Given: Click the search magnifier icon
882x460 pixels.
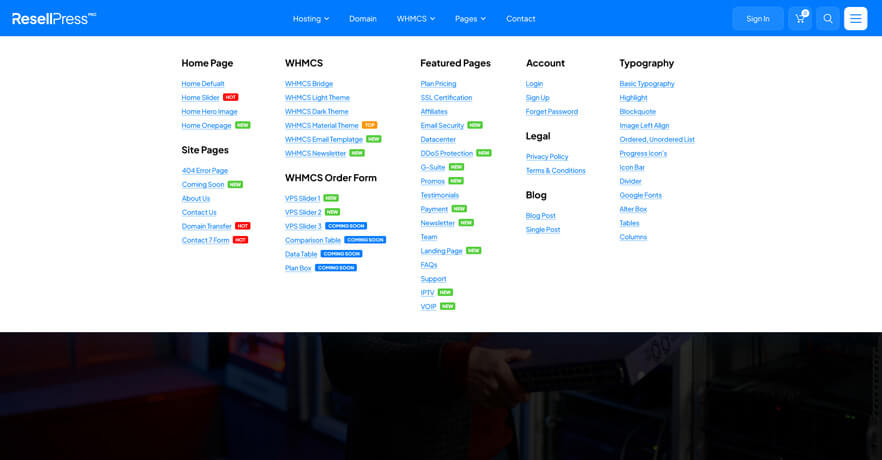Looking at the screenshot, I should click(828, 19).
